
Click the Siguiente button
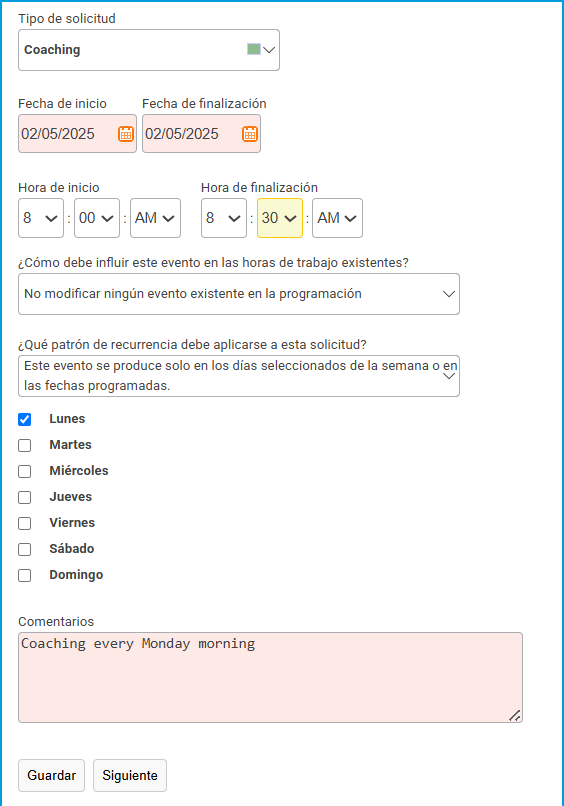130,775
